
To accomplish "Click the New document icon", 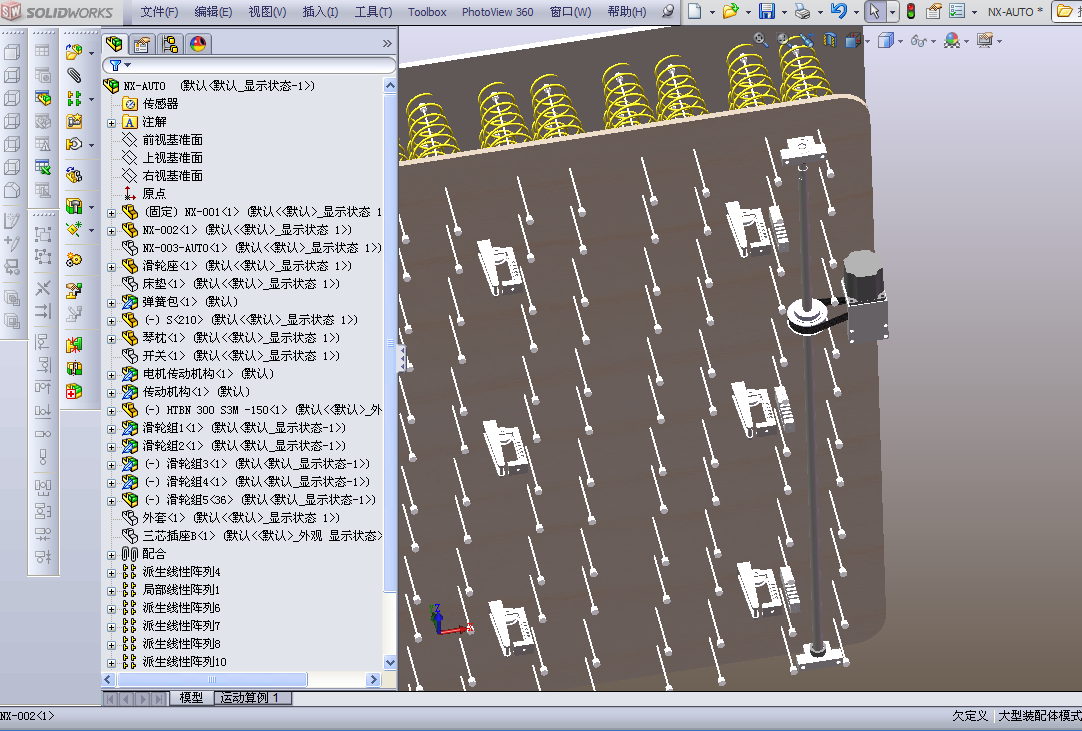I will coord(695,11).
